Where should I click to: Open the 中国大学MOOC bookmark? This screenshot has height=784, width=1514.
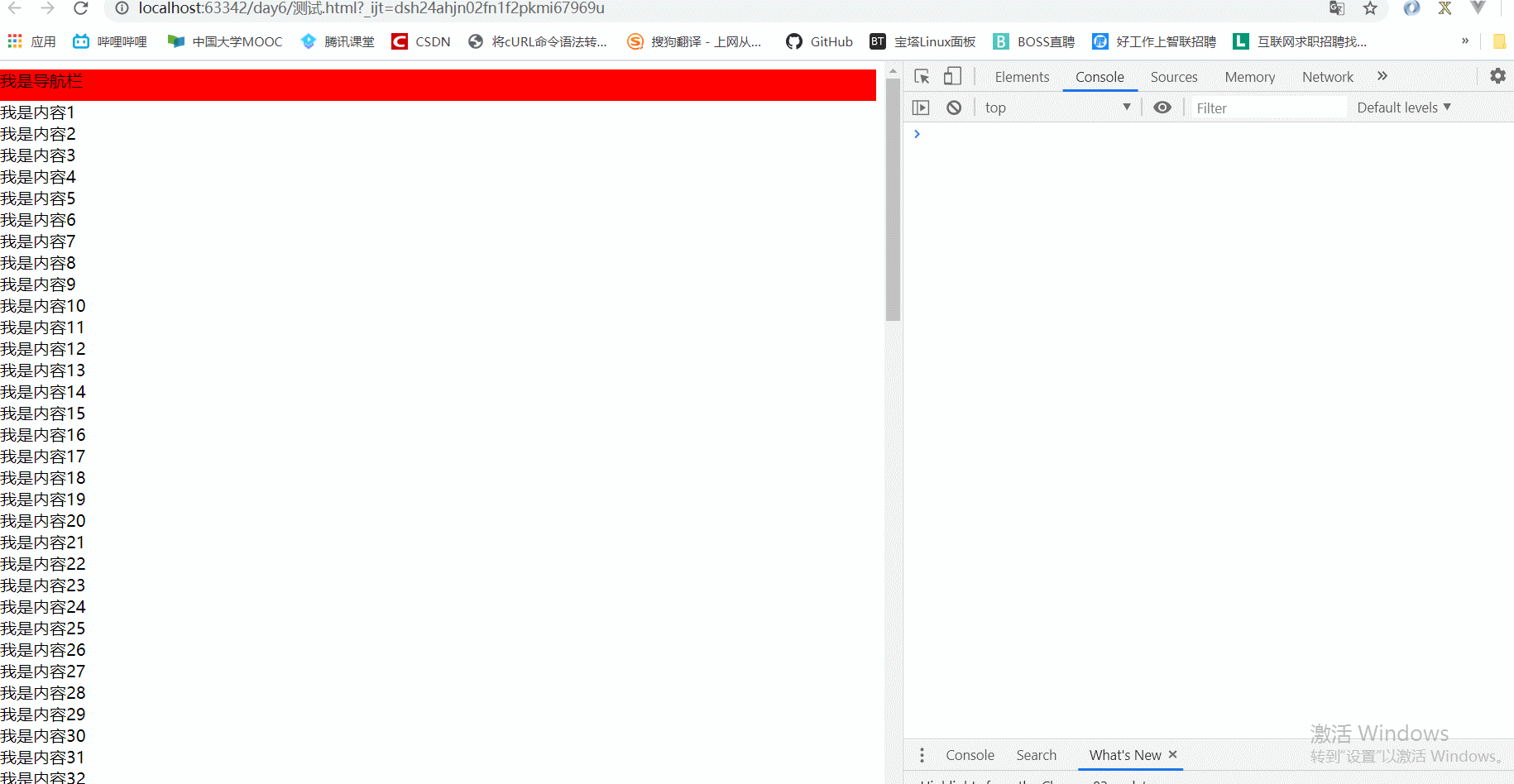pos(225,41)
